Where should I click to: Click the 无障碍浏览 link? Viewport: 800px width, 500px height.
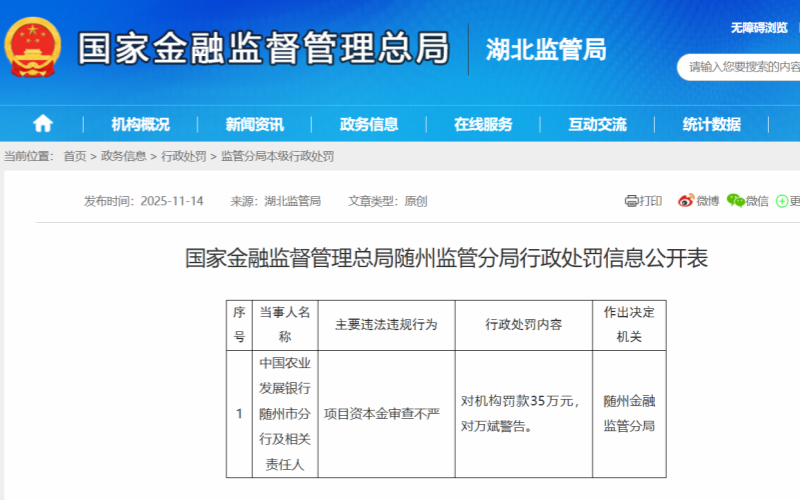(x=759, y=28)
